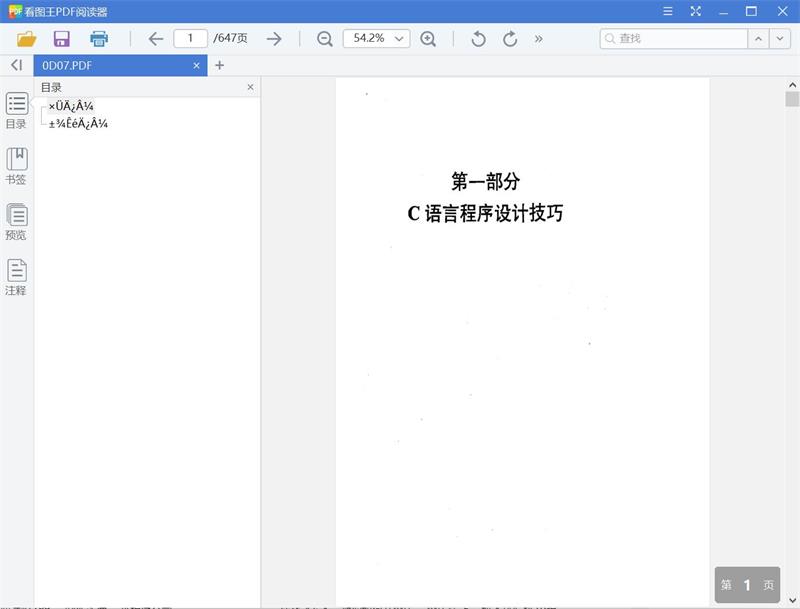This screenshot has width=800, height=609.
Task: Close the 0D07.PDF tab
Action: pos(196,65)
